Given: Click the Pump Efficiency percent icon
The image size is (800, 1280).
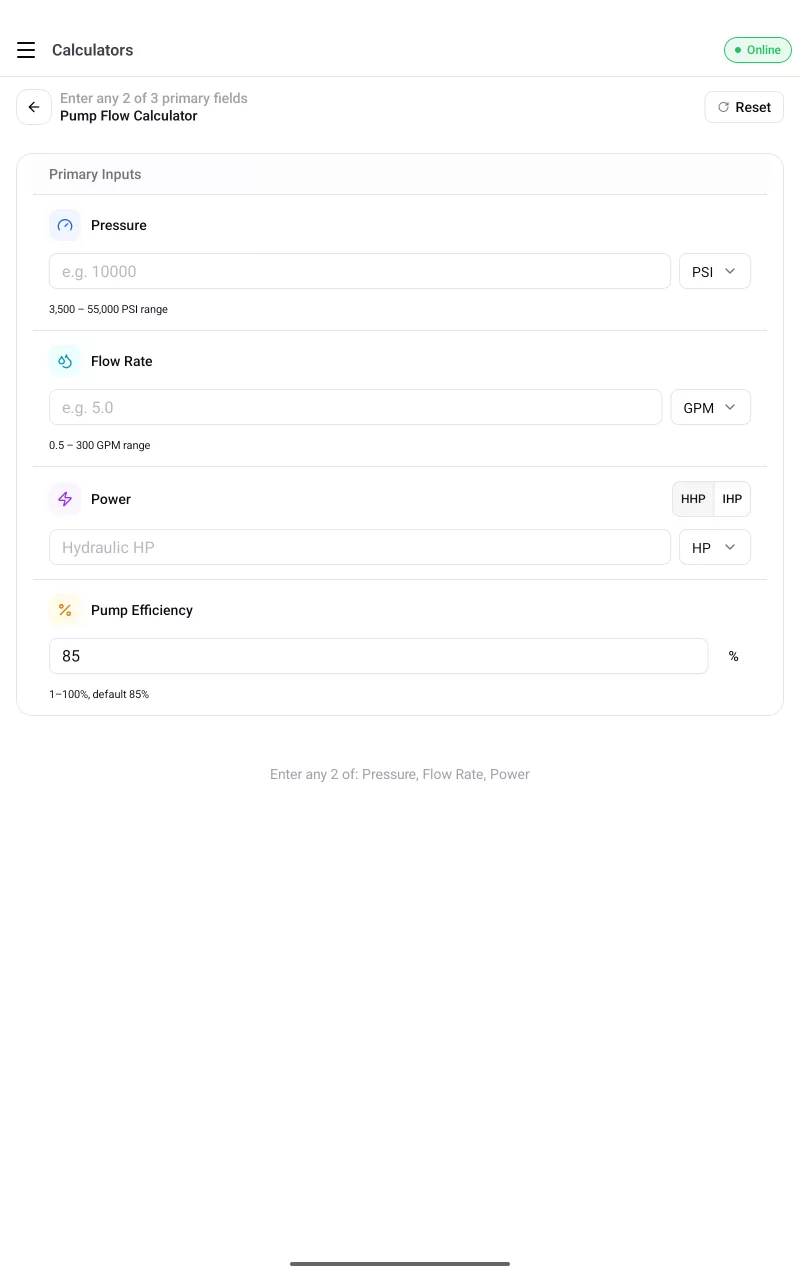Looking at the screenshot, I should pos(65,610).
